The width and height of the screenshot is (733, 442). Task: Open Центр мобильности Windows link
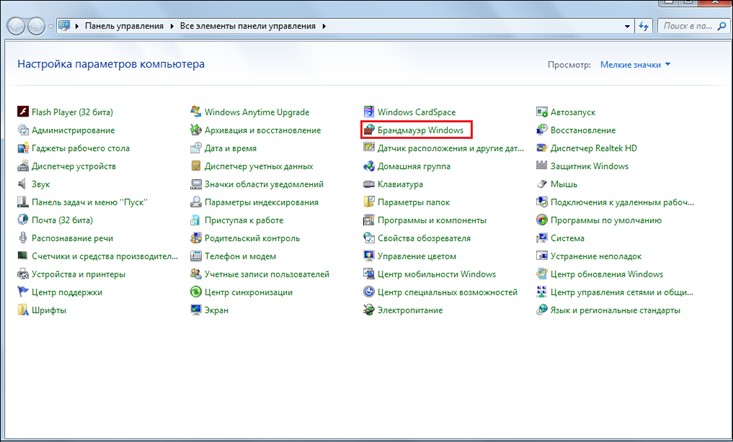pos(436,274)
